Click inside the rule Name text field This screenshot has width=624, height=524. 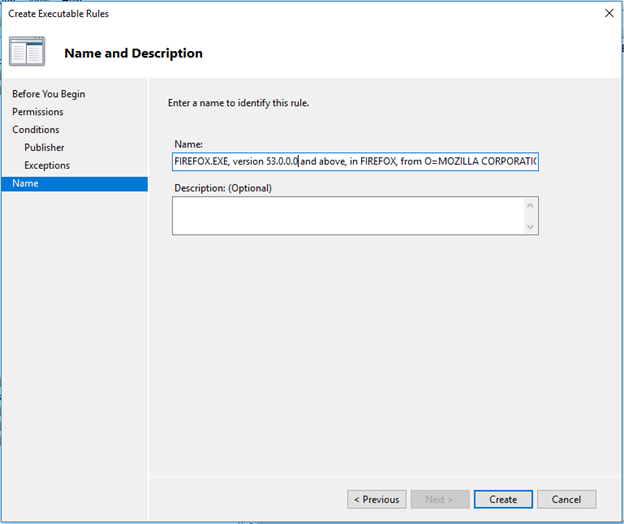(355, 161)
